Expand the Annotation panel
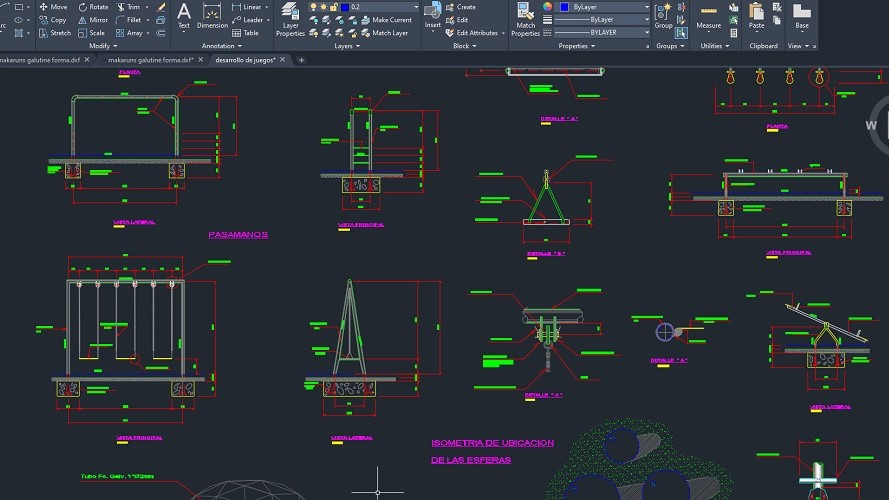This screenshot has height=500, width=889. coord(222,46)
